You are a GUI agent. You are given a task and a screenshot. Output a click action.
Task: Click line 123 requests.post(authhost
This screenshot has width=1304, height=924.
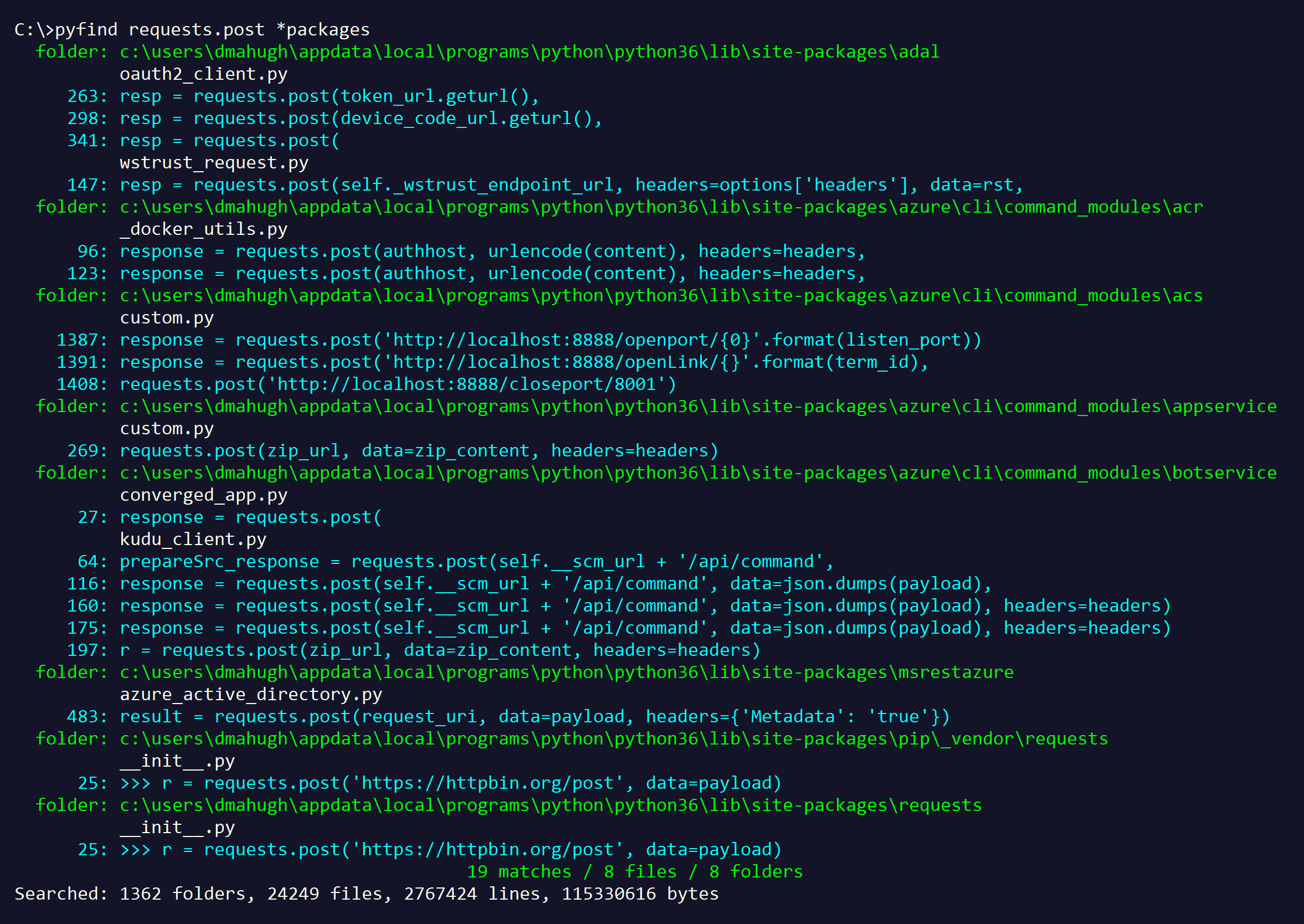point(466,274)
